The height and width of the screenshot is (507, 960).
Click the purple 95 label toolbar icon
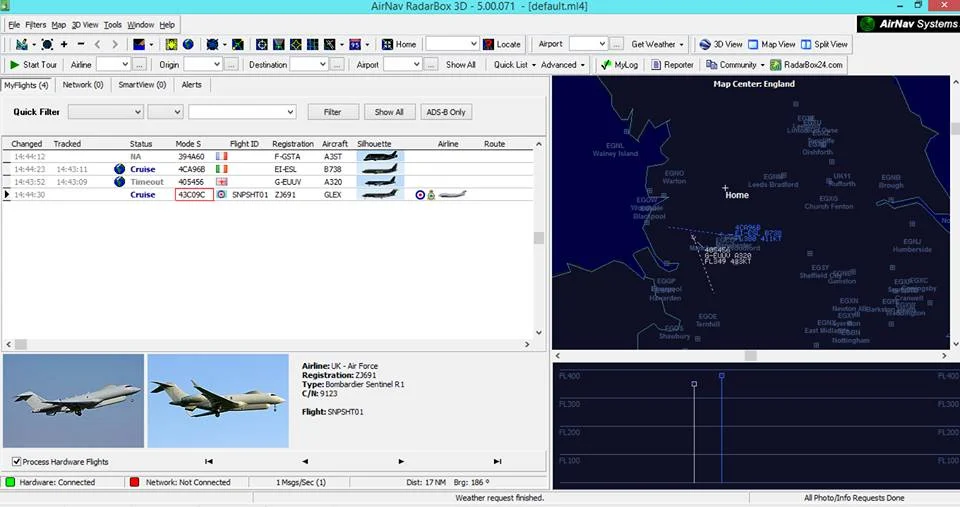click(x=355, y=44)
